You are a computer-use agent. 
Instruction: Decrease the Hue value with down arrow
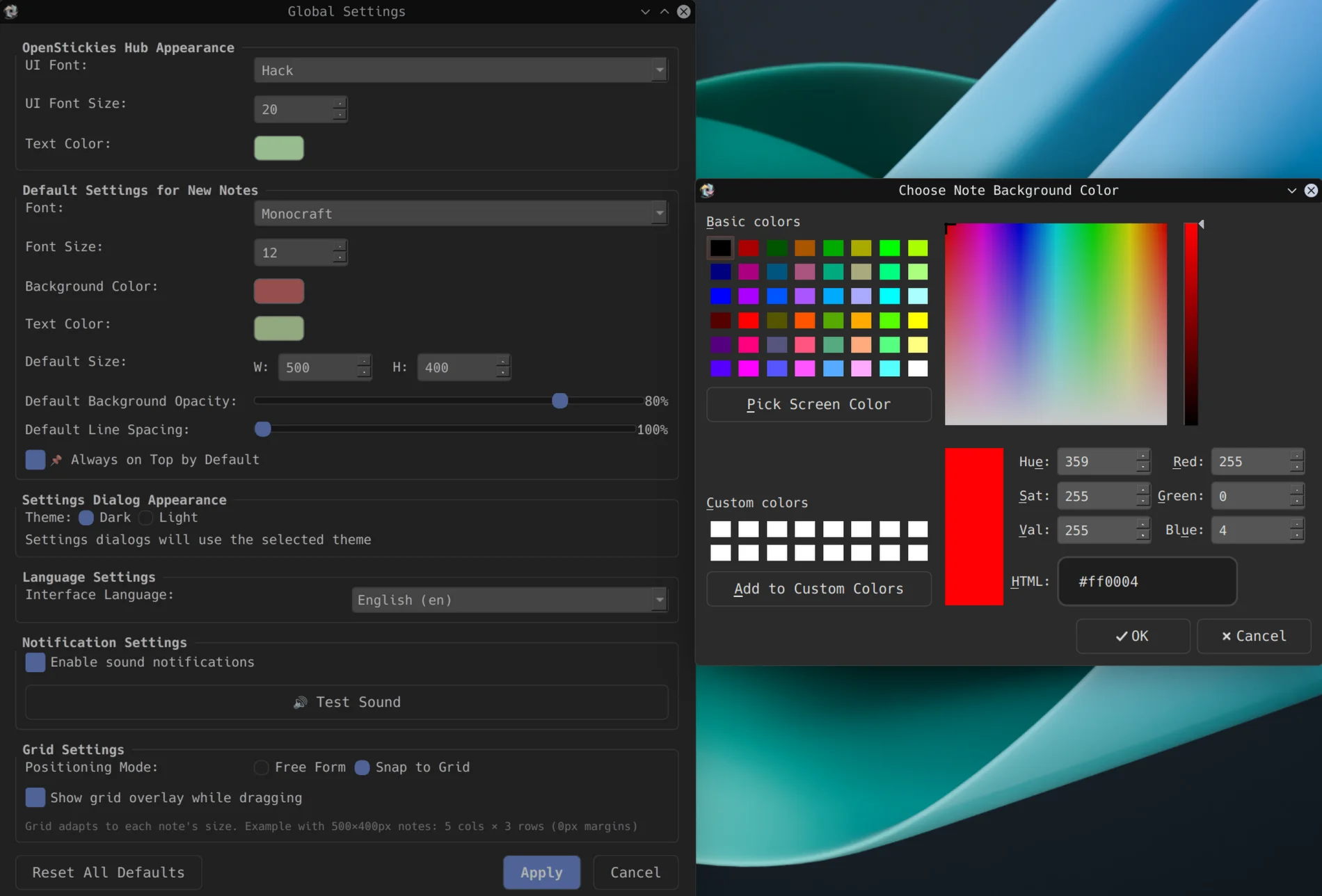pyautogui.click(x=1142, y=467)
